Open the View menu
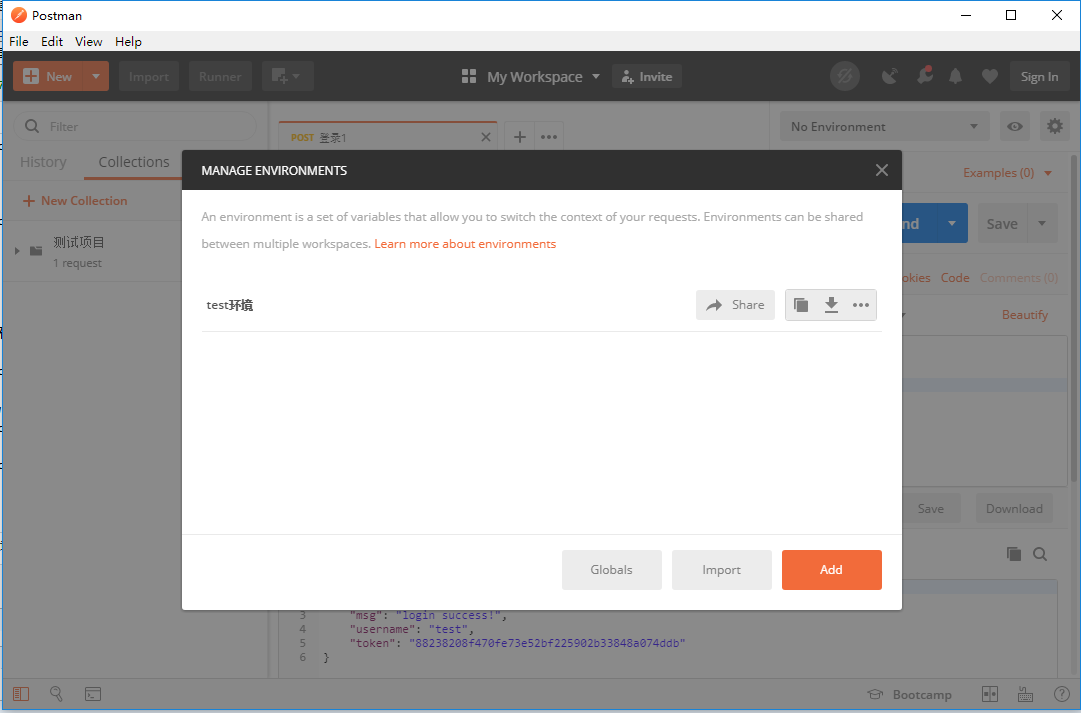The width and height of the screenshot is (1081, 713). pyautogui.click(x=88, y=41)
